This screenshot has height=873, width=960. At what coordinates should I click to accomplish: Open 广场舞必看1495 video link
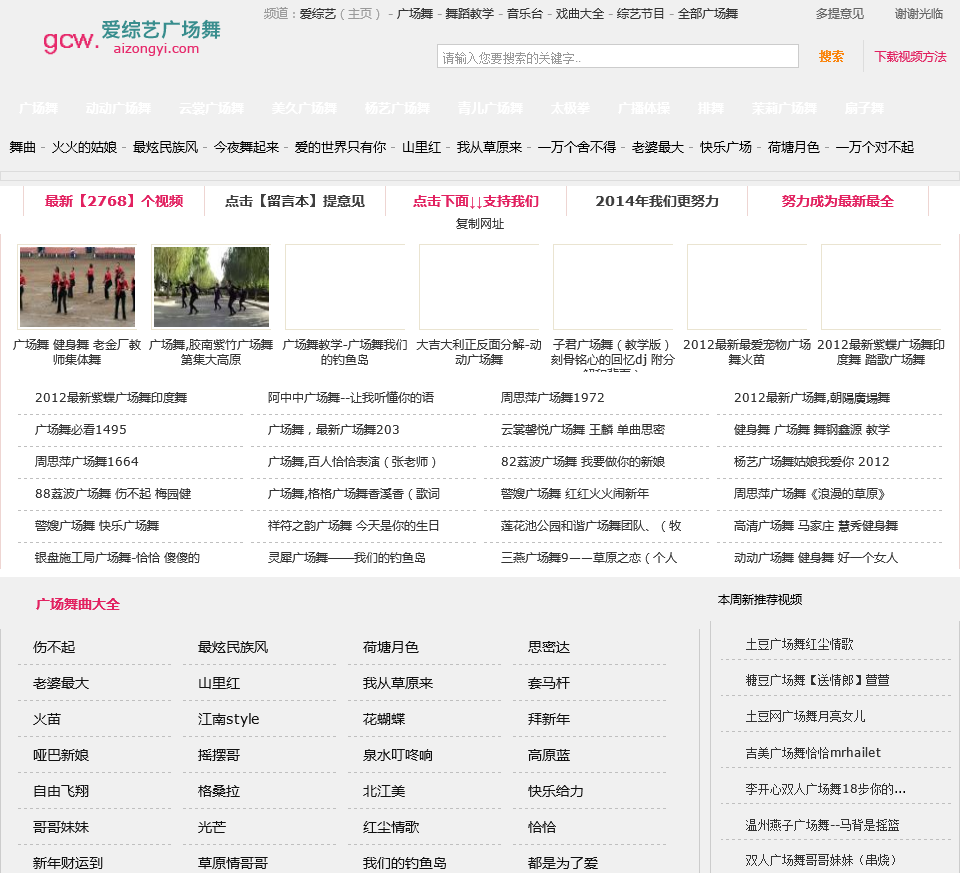[x=81, y=430]
